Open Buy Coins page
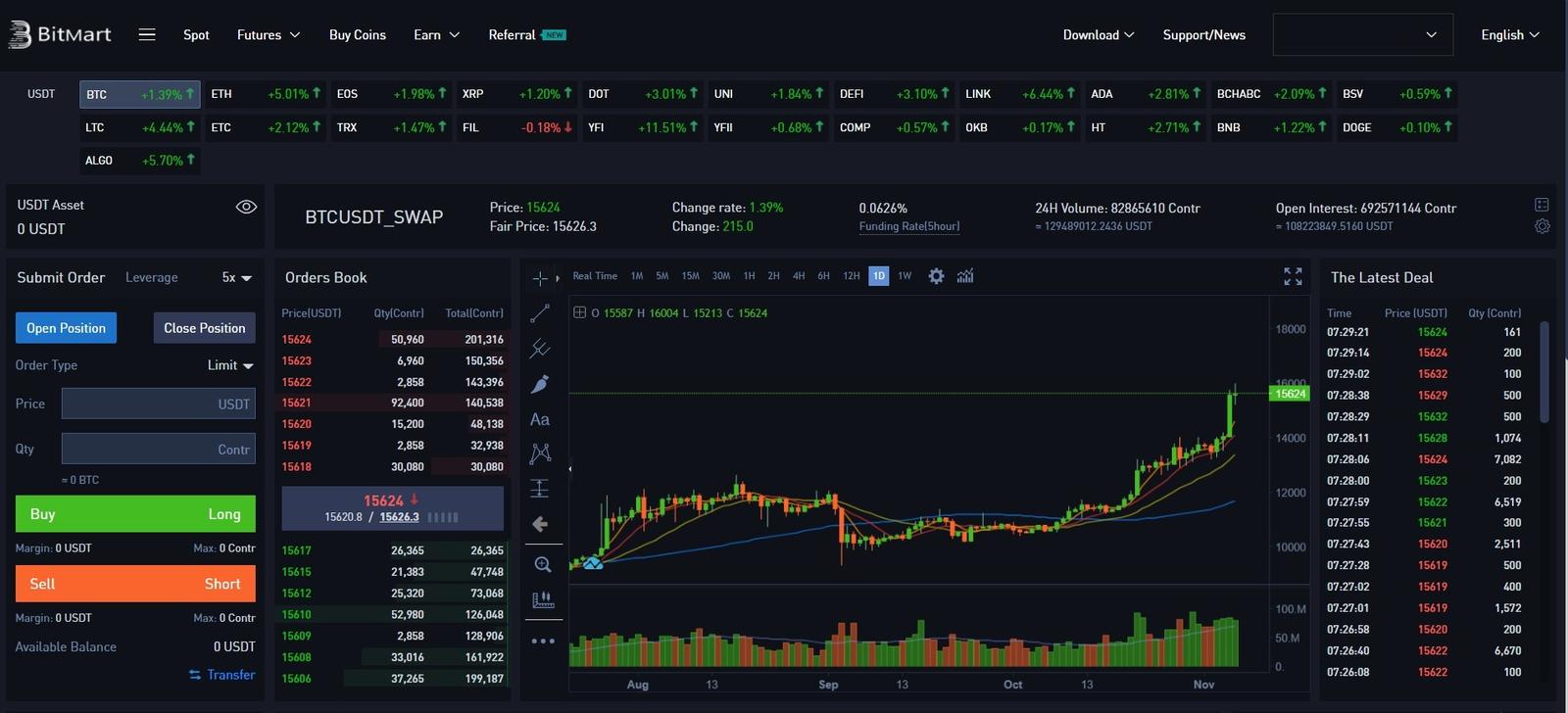The height and width of the screenshot is (713, 1568). pyautogui.click(x=358, y=34)
